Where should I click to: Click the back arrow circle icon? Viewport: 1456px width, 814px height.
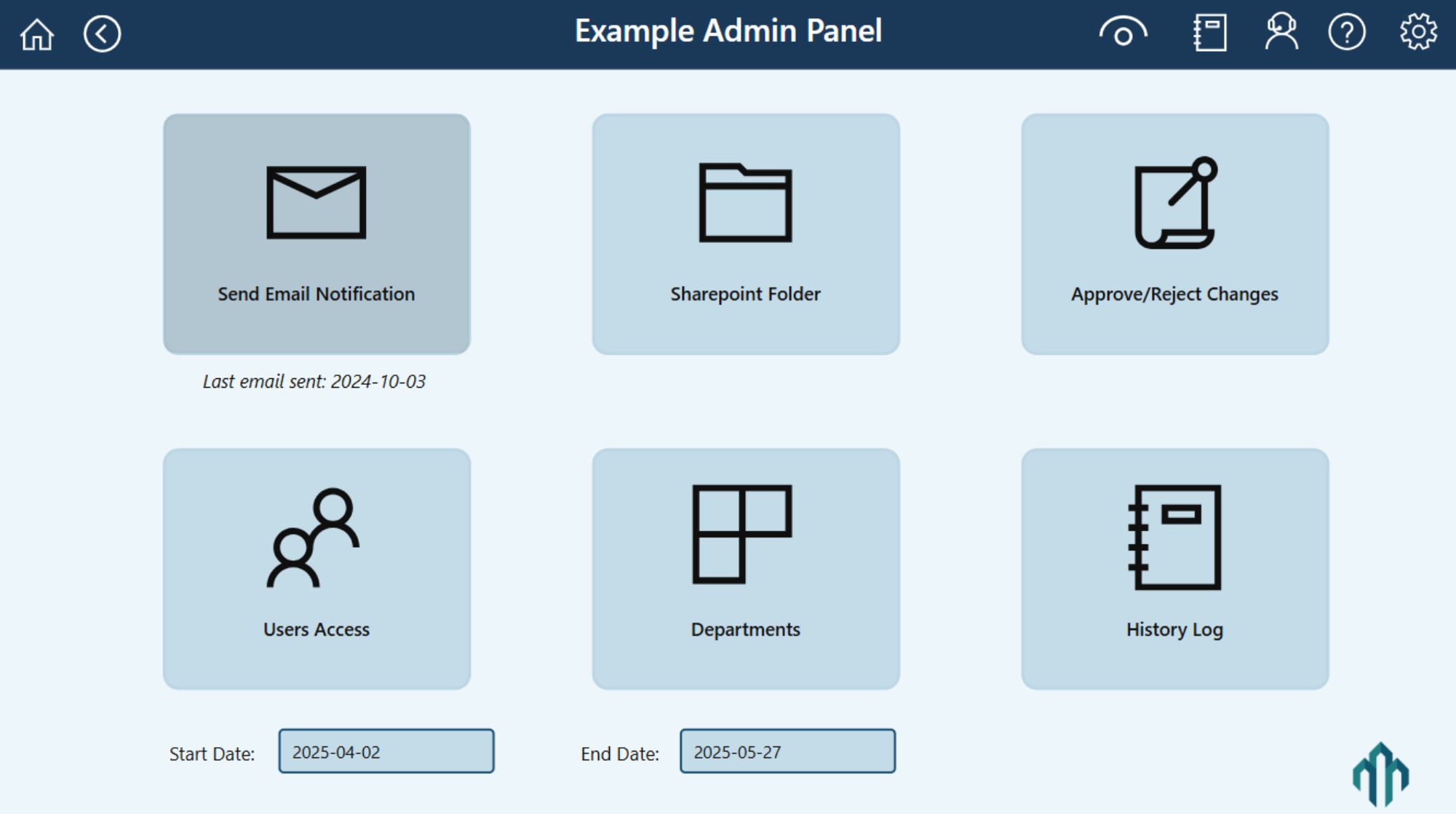pos(102,34)
